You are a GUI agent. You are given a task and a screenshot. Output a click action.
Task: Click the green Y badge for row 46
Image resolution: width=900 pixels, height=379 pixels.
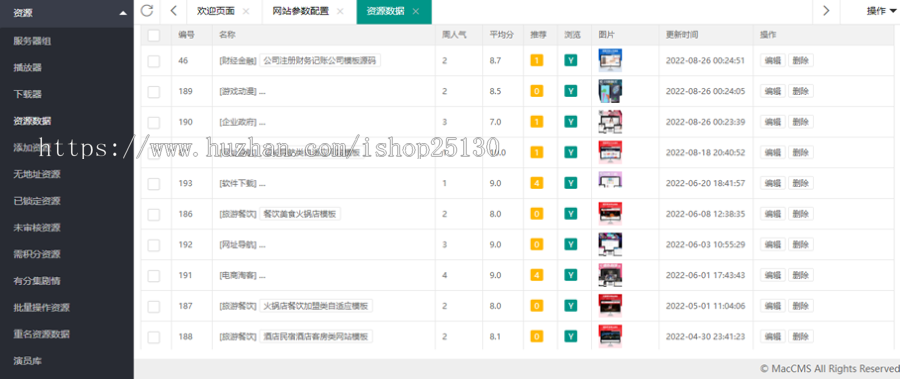coord(571,60)
